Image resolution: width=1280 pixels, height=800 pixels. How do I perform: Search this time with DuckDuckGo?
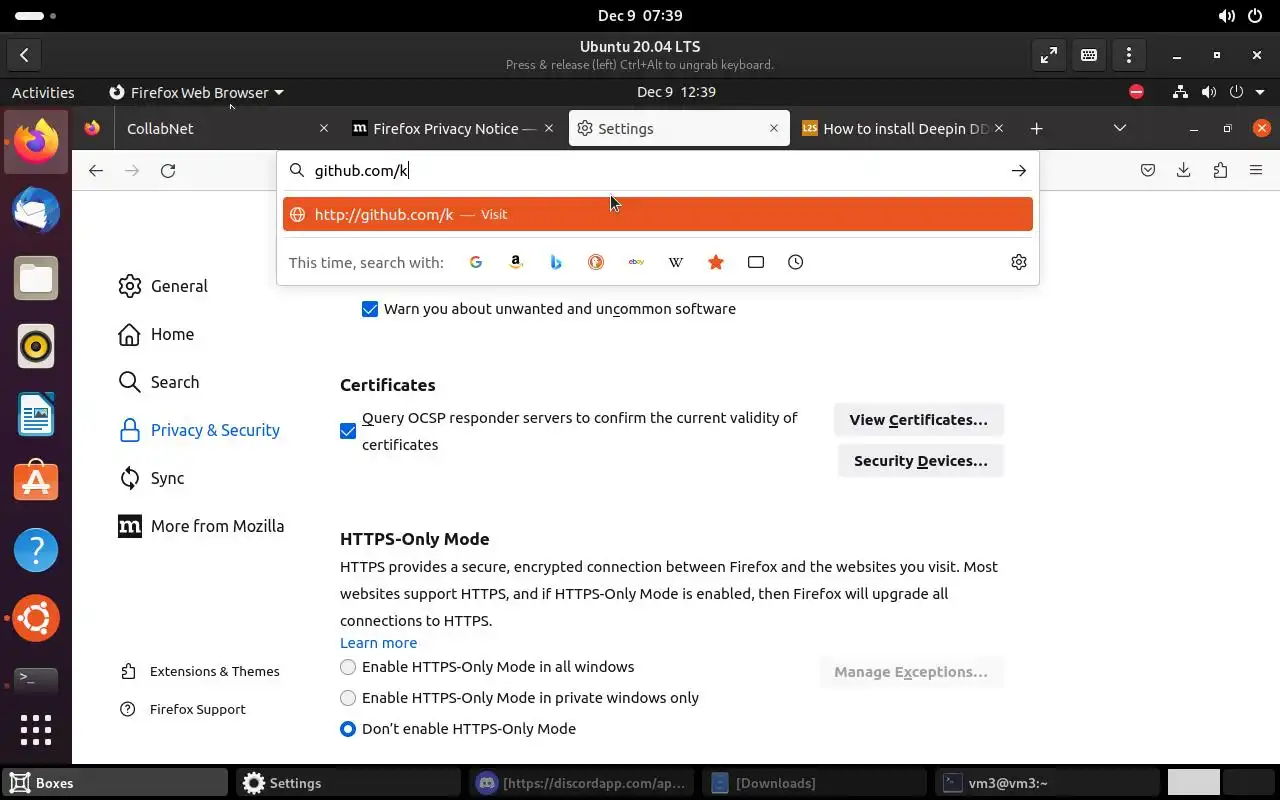[596, 262]
